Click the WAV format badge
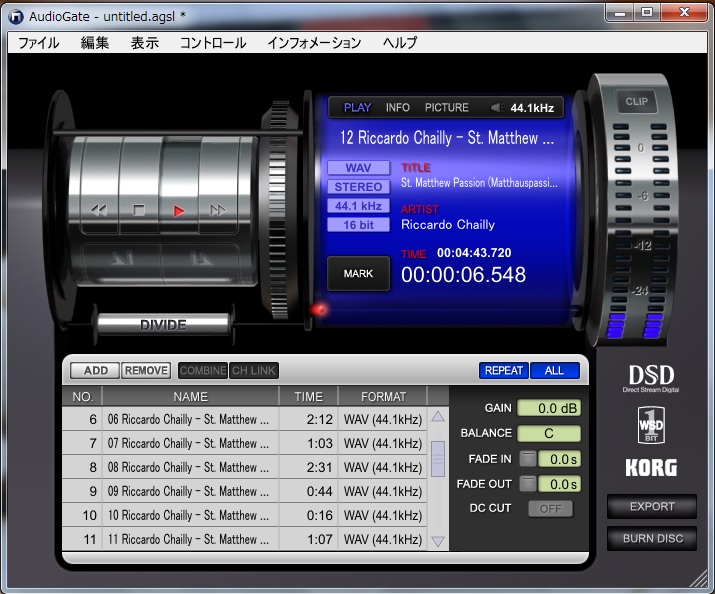 click(358, 168)
